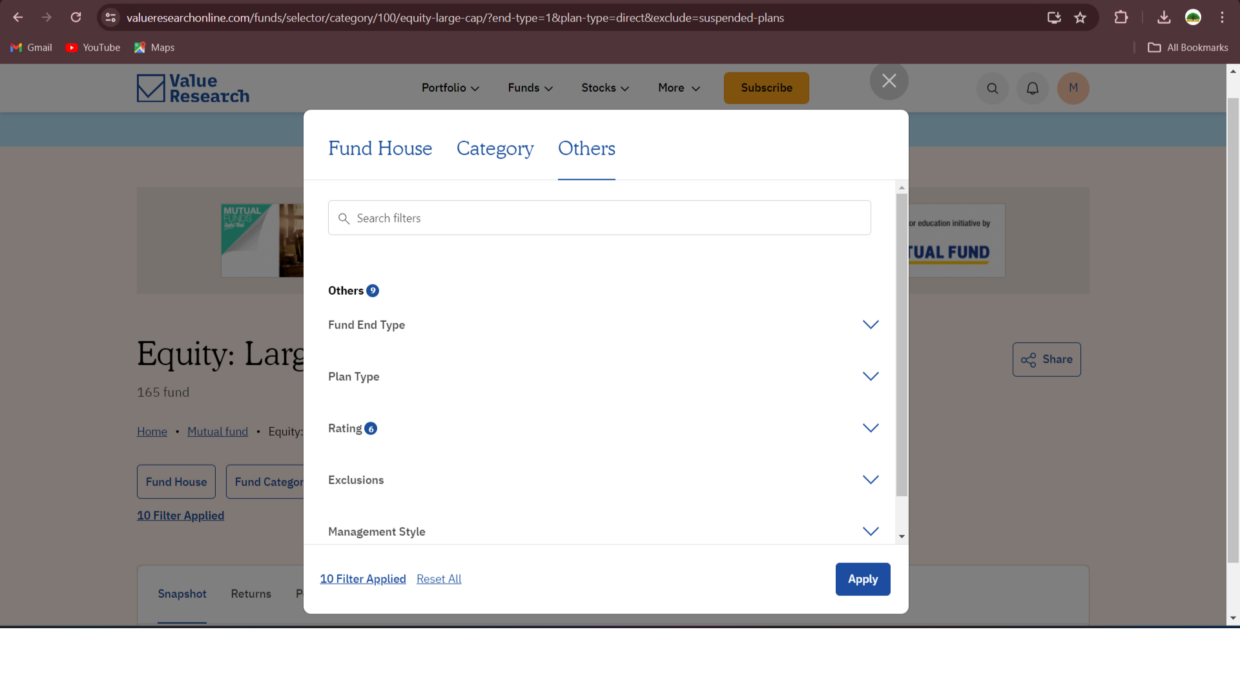Open the site search magnifier
The image size is (1240, 698).
992,88
